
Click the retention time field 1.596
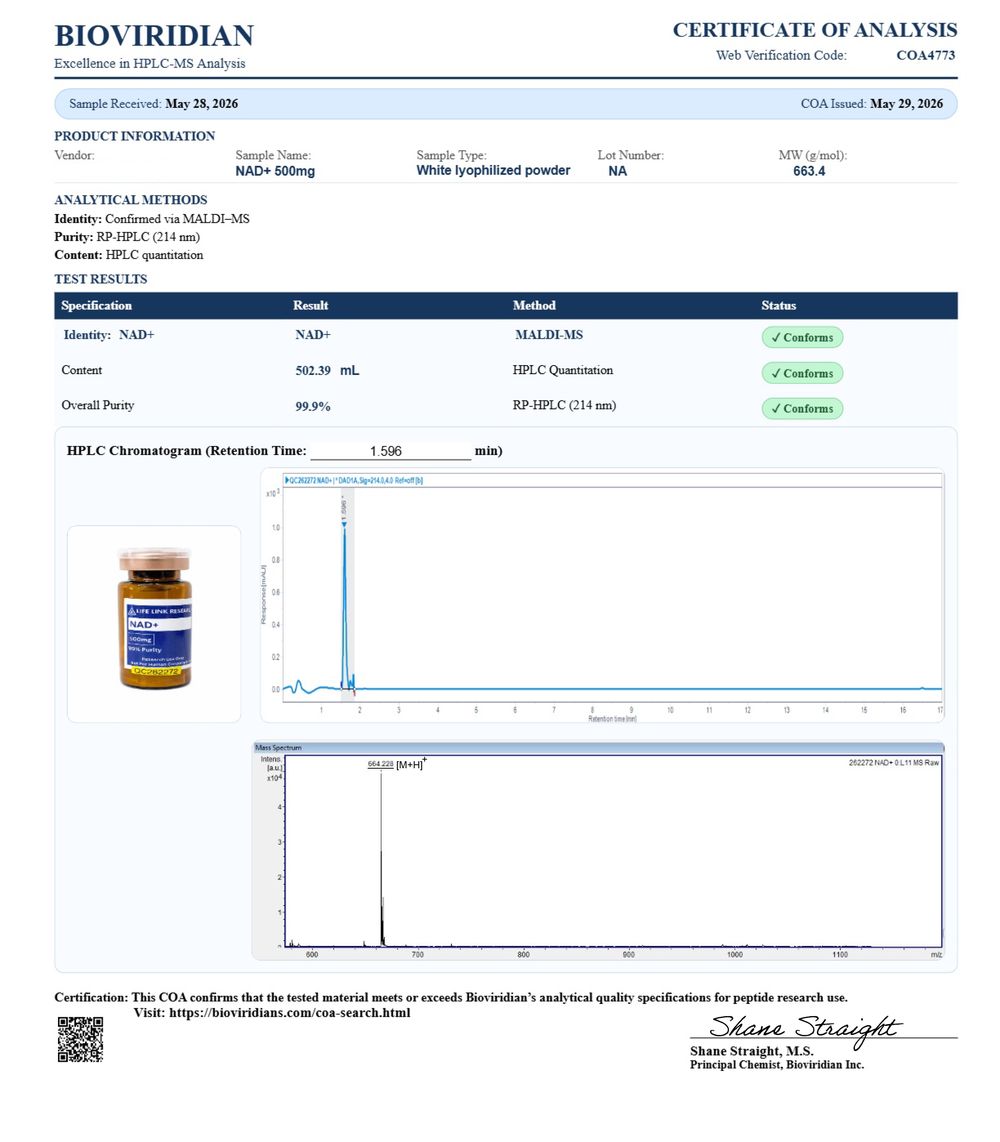391,451
